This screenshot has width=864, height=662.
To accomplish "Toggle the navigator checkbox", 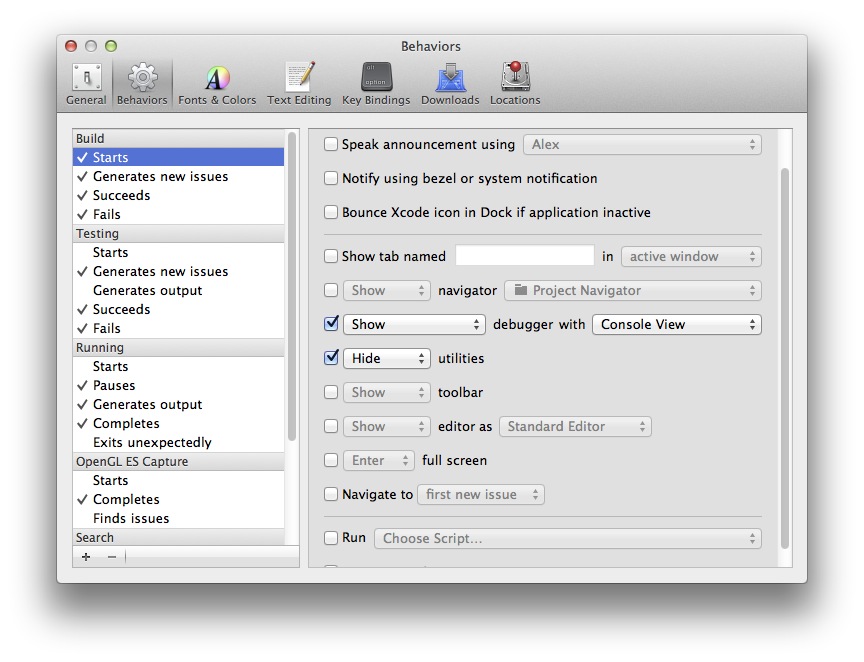I will (331, 290).
